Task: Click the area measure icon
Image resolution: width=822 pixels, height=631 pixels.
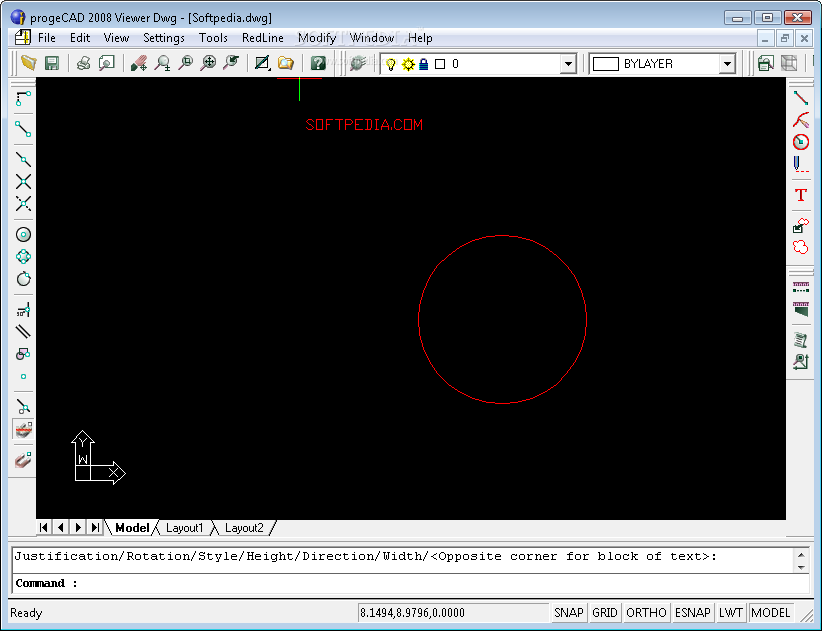Action: click(x=801, y=309)
